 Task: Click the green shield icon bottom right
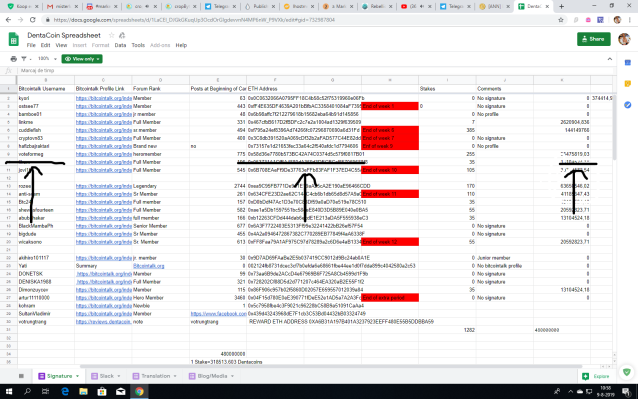pos(627,372)
